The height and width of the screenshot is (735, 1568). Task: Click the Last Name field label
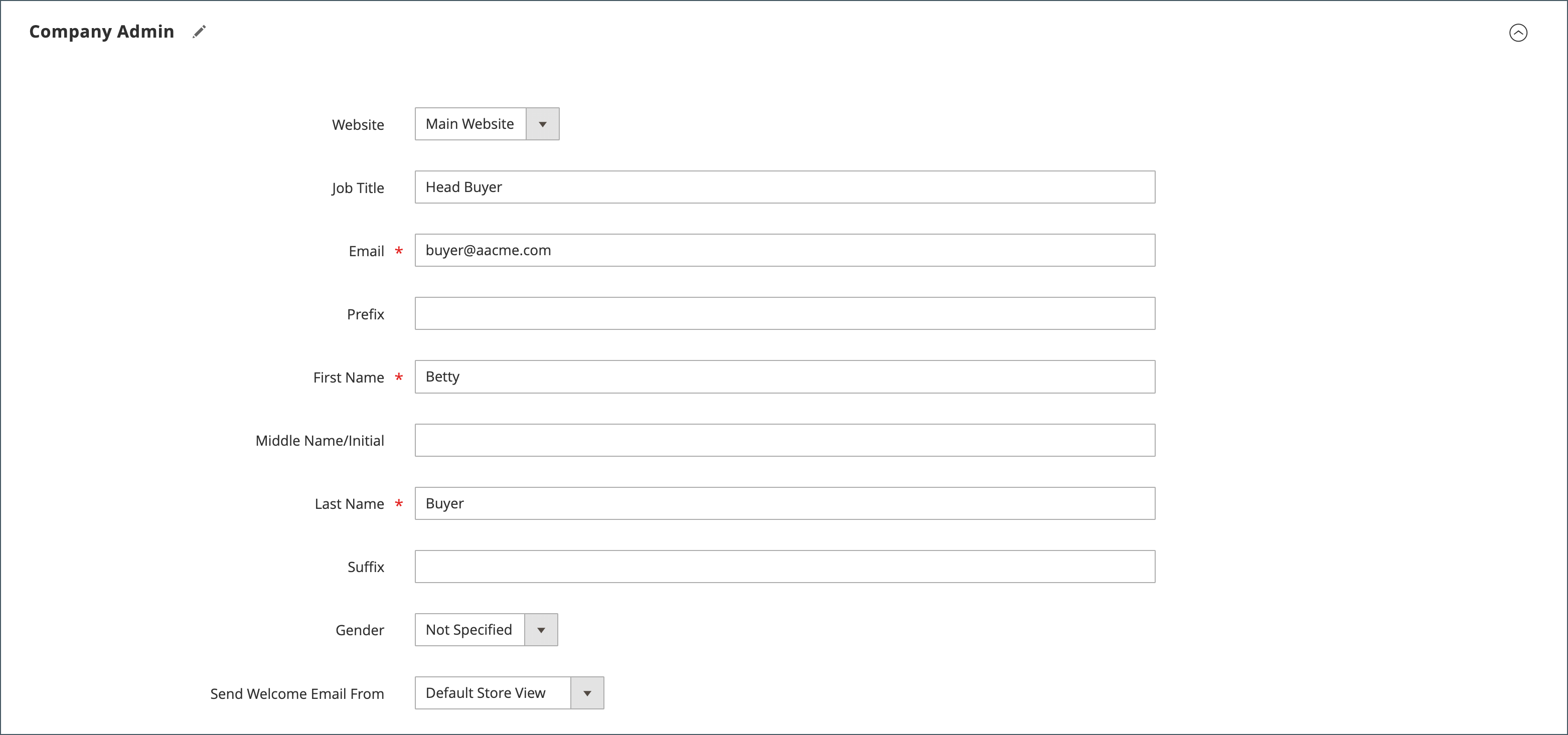click(350, 504)
